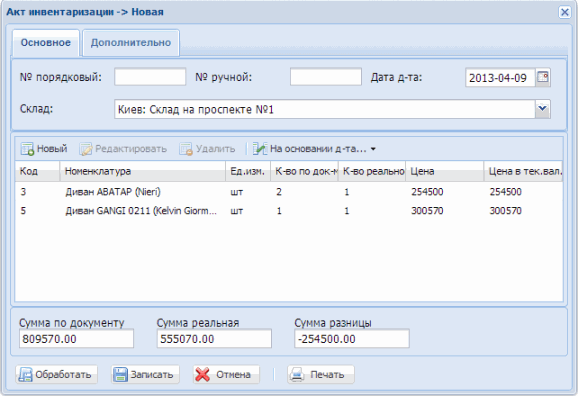The image size is (578, 396).
Task: Click the Сумма по документу field
Action: pyautogui.click(x=76, y=339)
